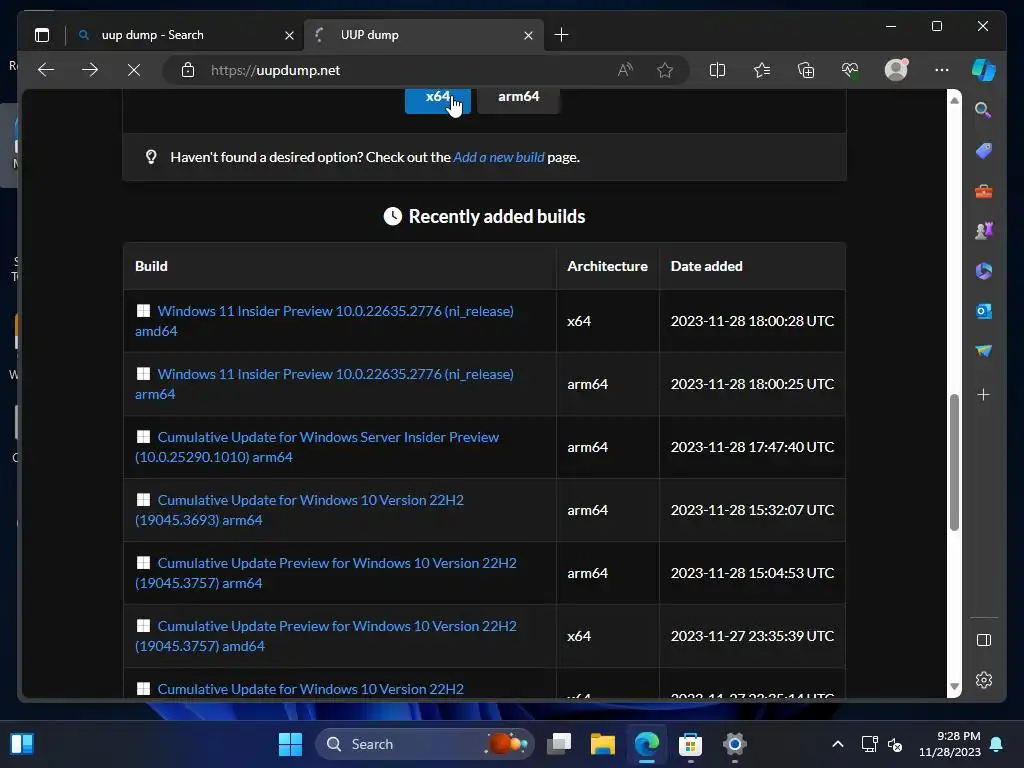The width and height of the screenshot is (1024, 768).
Task: Open sidebar Search icon
Action: click(x=983, y=110)
